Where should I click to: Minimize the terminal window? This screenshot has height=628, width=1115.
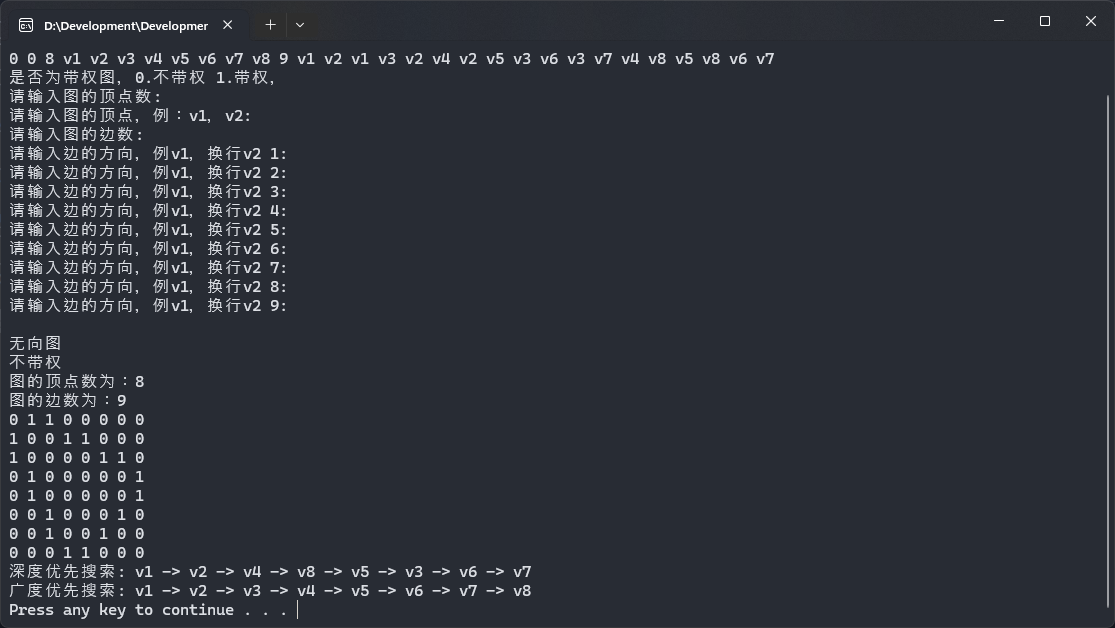[998, 21]
